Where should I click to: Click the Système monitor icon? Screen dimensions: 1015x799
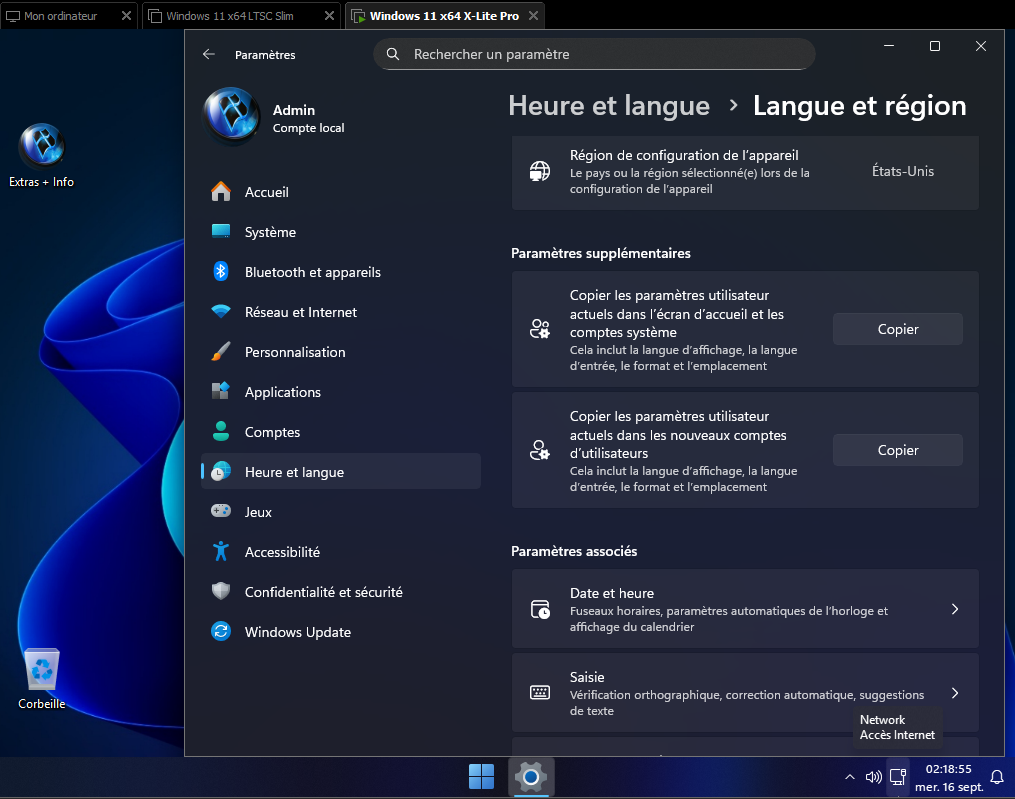[221, 232]
